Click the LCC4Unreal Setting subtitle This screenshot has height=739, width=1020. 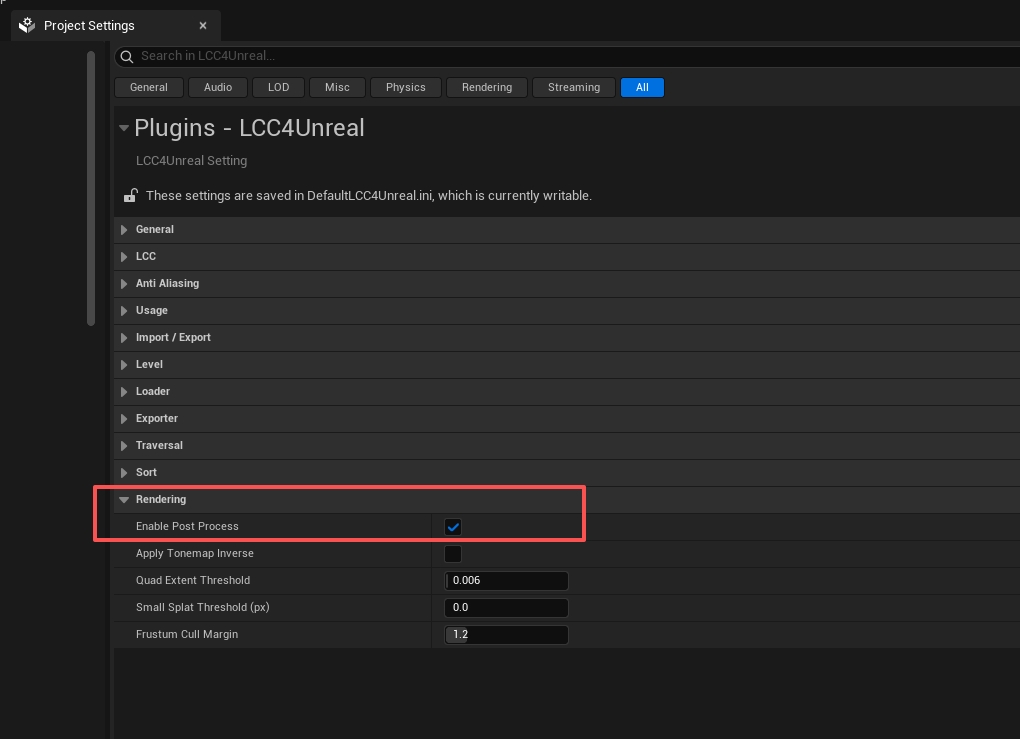coord(191,161)
